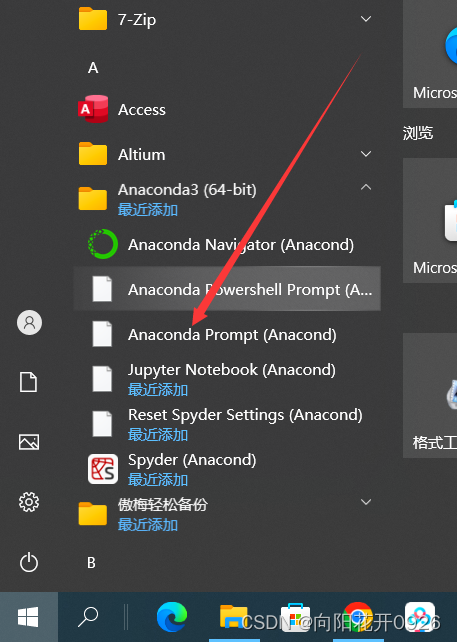Open the Documents icon in sidebar
Screen dimensions: 457x642
pyautogui.click(x=29, y=382)
